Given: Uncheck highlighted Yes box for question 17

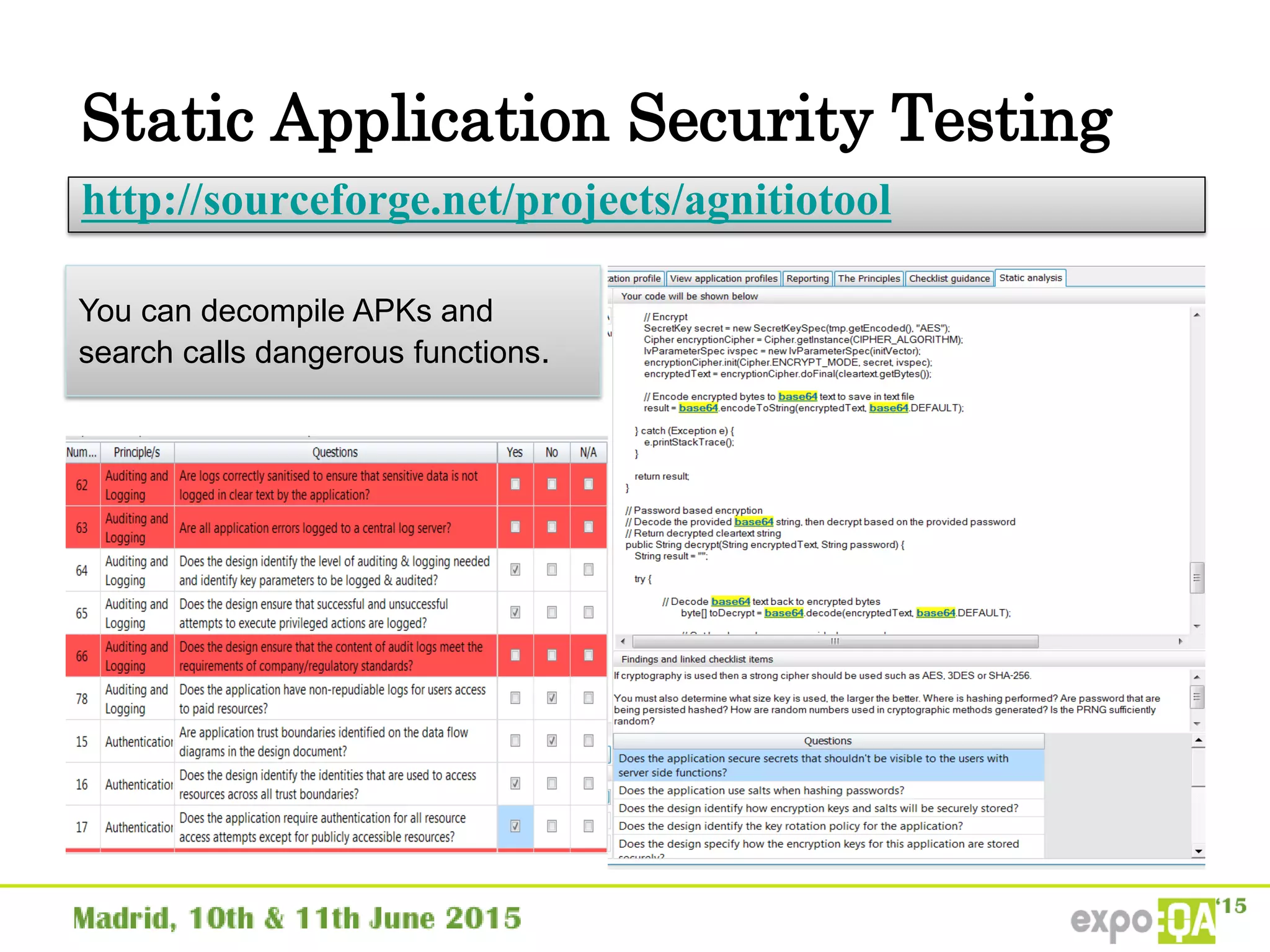Looking at the screenshot, I should [x=515, y=826].
